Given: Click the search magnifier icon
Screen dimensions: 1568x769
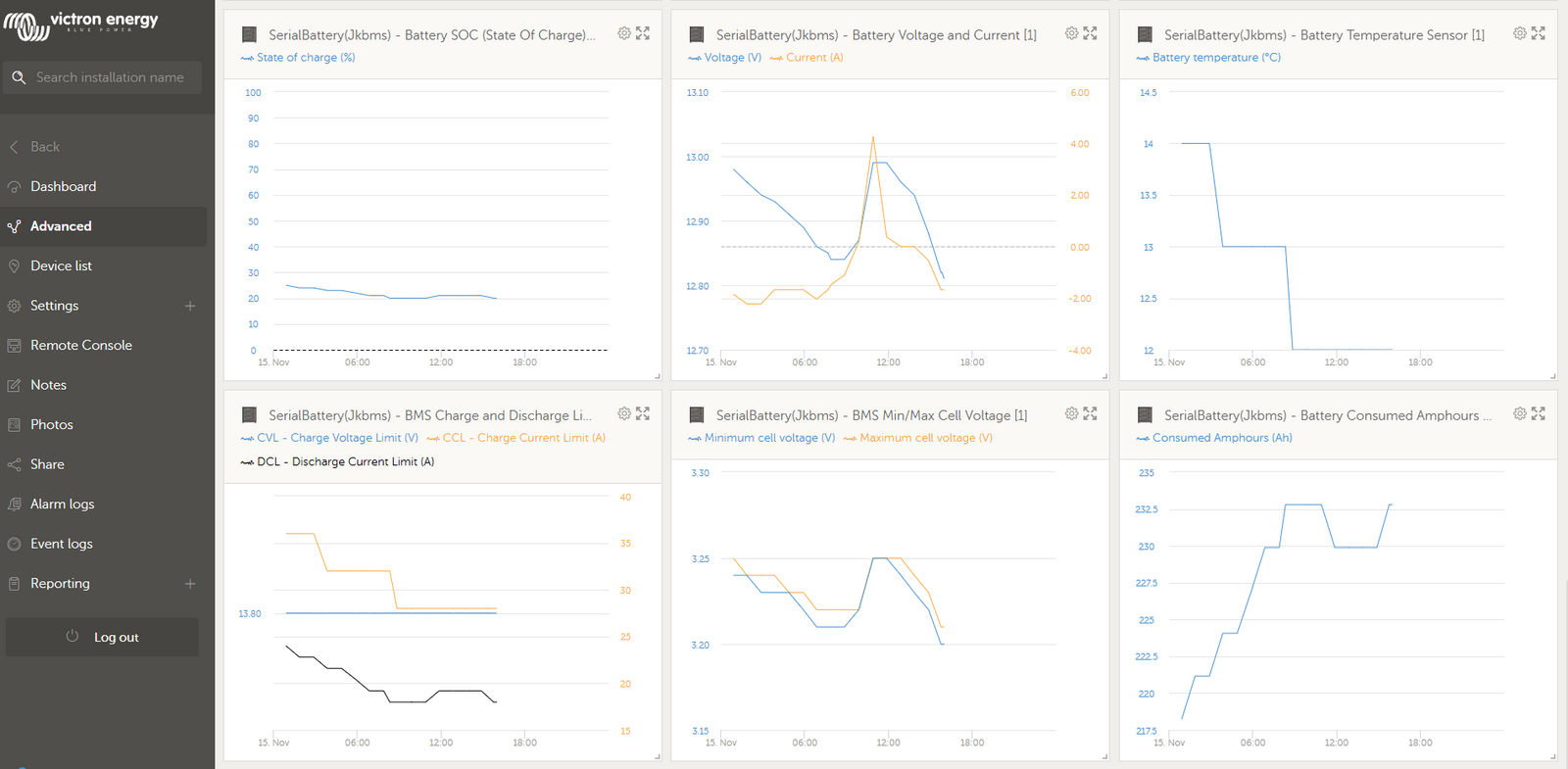Looking at the screenshot, I should click(x=19, y=77).
